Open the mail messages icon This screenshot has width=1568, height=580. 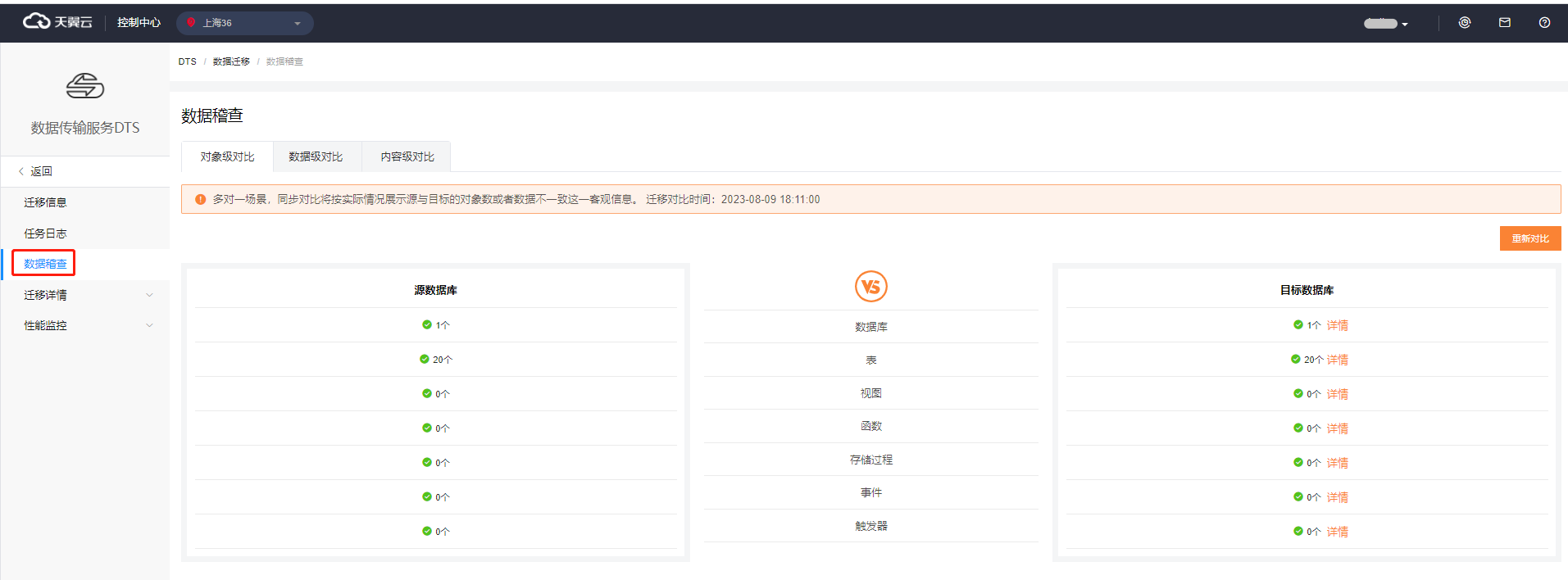tap(1505, 23)
